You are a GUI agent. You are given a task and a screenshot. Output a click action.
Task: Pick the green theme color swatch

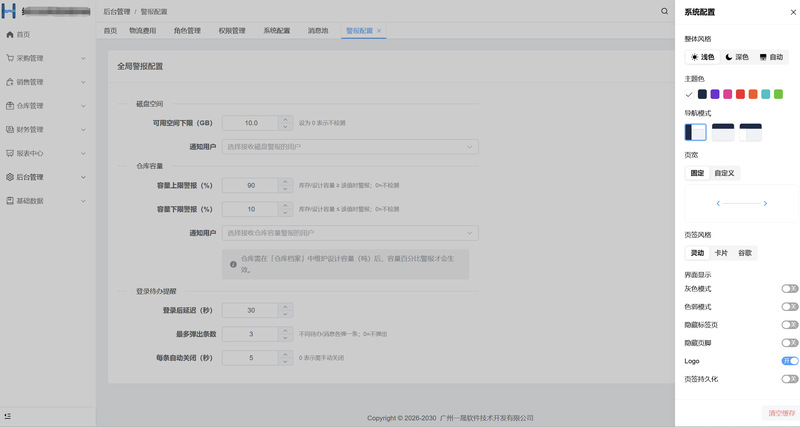pos(779,94)
